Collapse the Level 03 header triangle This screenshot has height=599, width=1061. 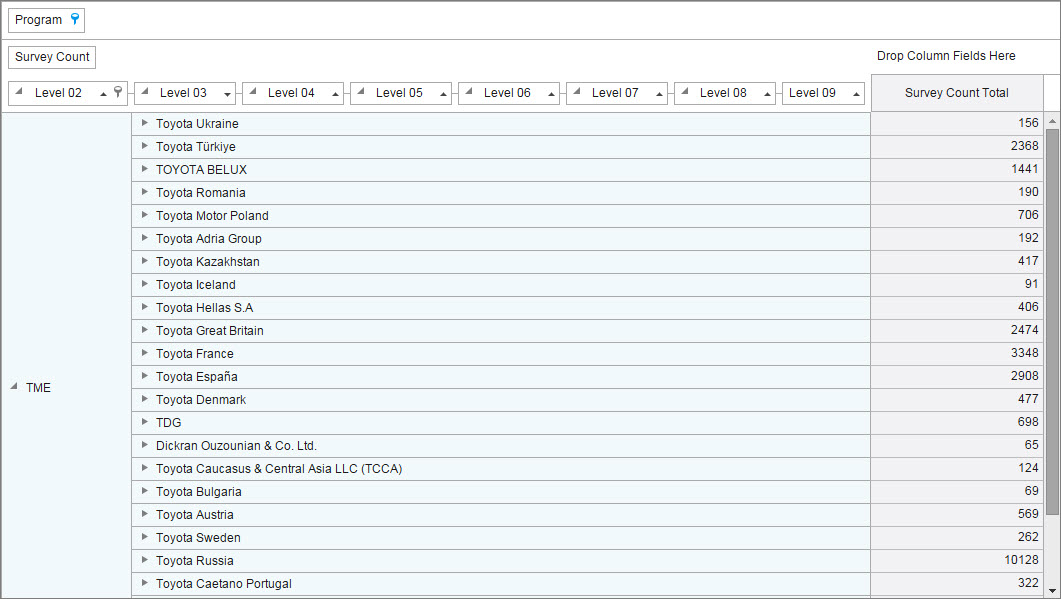pyautogui.click(x=145, y=91)
